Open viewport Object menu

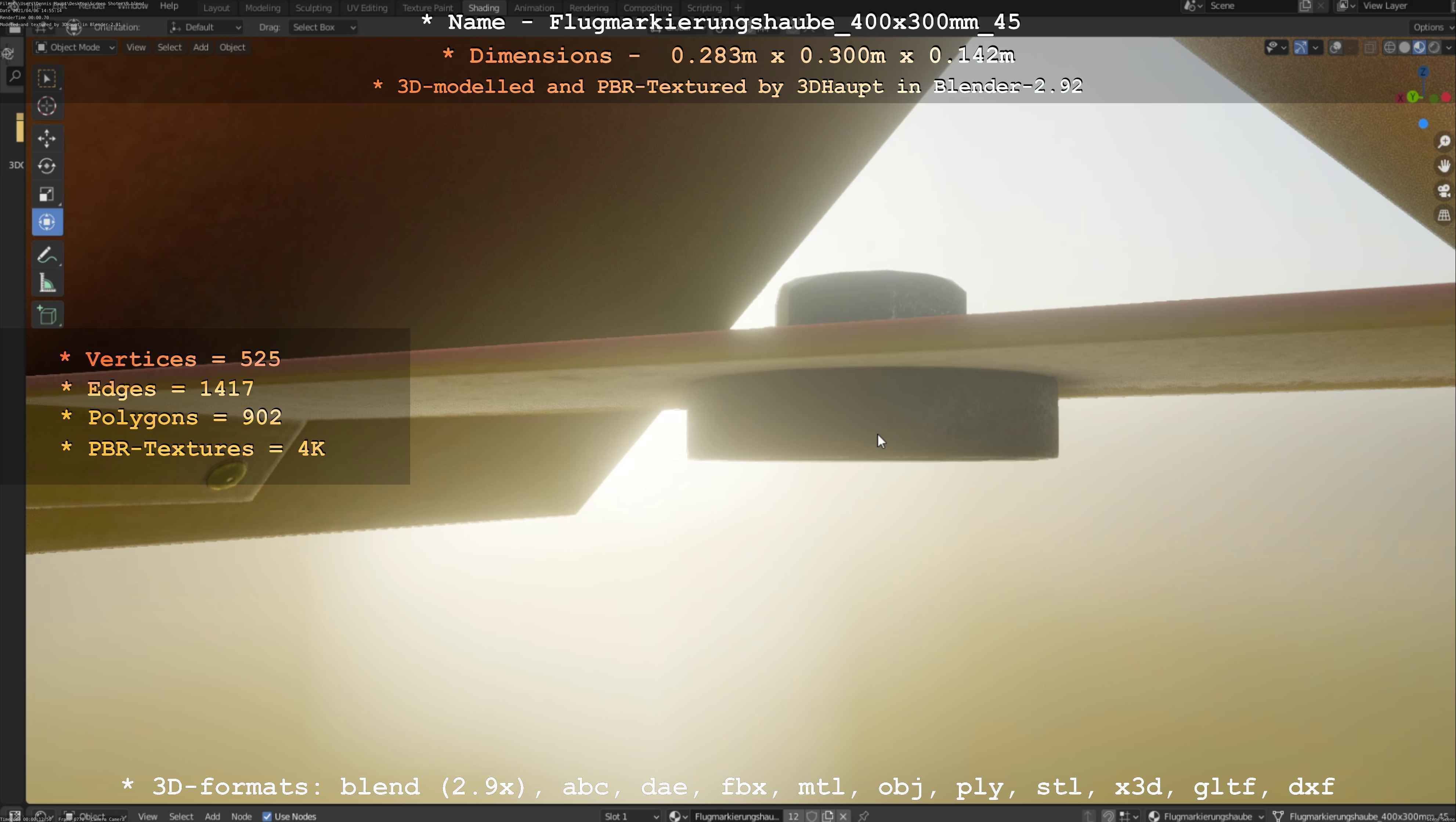click(232, 47)
